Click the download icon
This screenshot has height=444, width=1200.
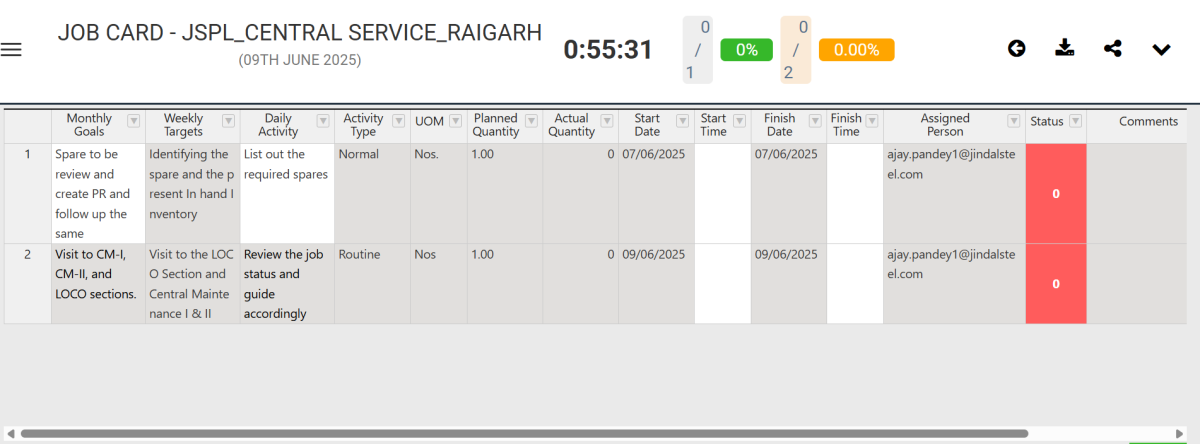(x=1065, y=48)
